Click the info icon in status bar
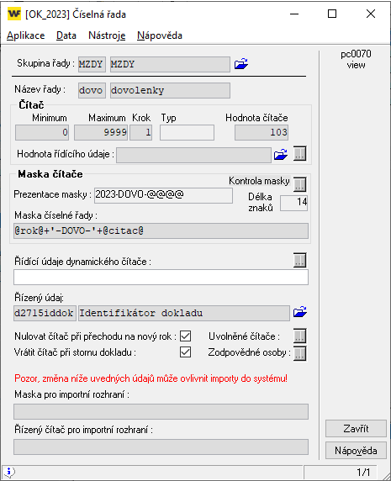This screenshot has width=392, height=482. point(10,472)
